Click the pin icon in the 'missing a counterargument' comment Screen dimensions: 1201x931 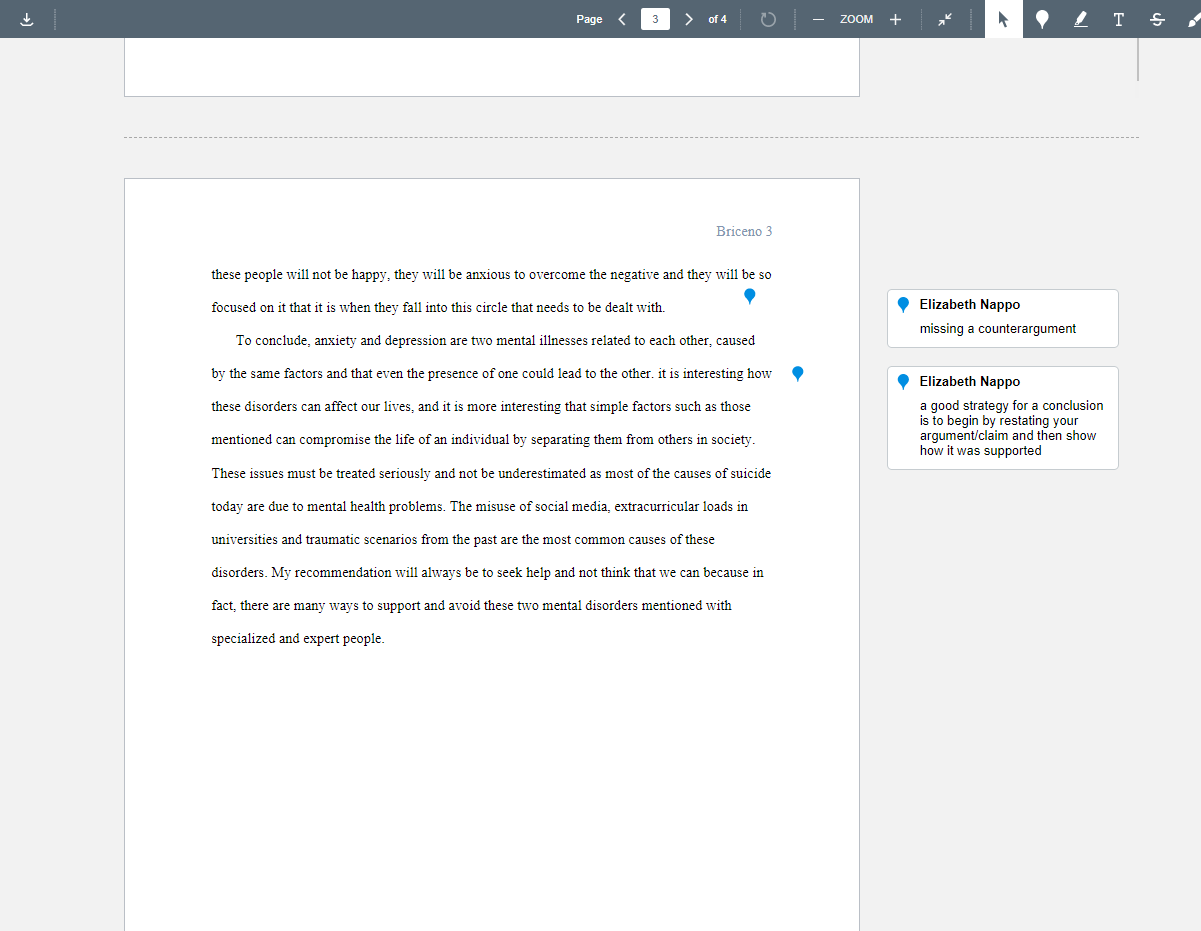pyautogui.click(x=903, y=305)
